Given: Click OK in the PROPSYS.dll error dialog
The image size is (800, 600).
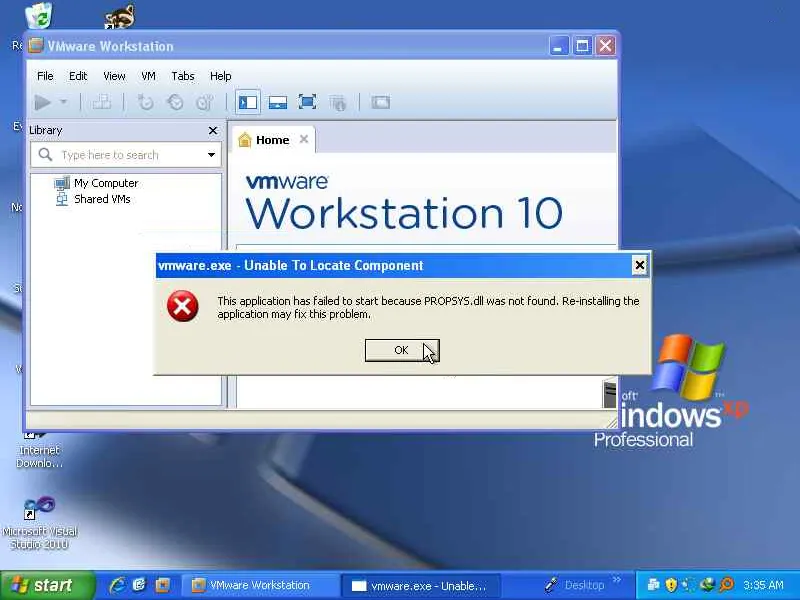Looking at the screenshot, I should [x=402, y=351].
